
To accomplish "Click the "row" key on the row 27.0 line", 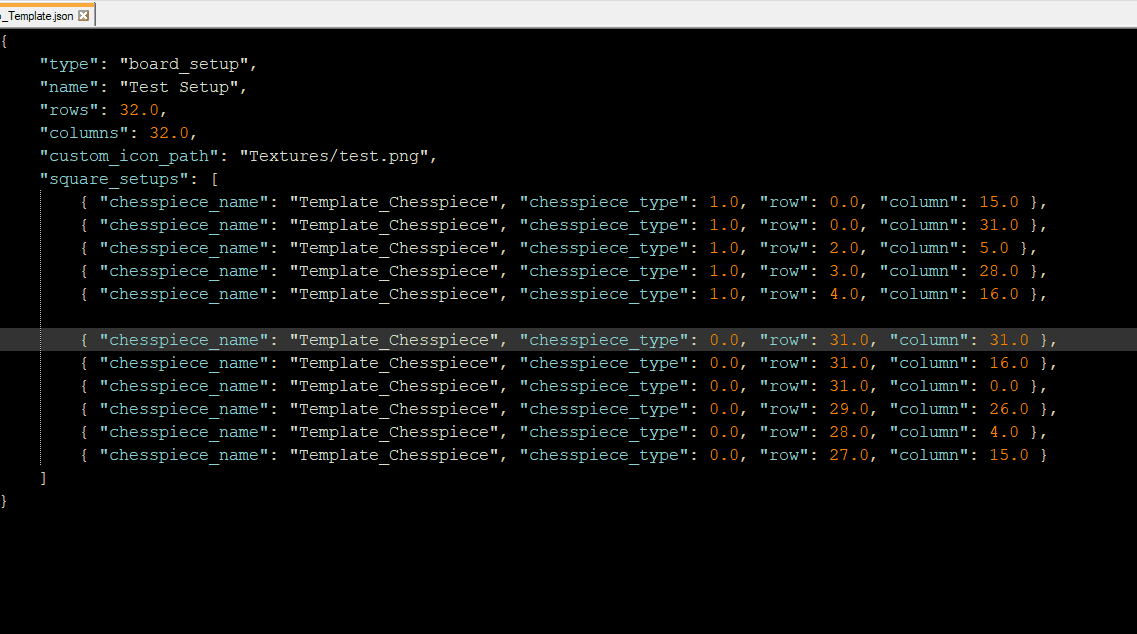I will tap(784, 456).
